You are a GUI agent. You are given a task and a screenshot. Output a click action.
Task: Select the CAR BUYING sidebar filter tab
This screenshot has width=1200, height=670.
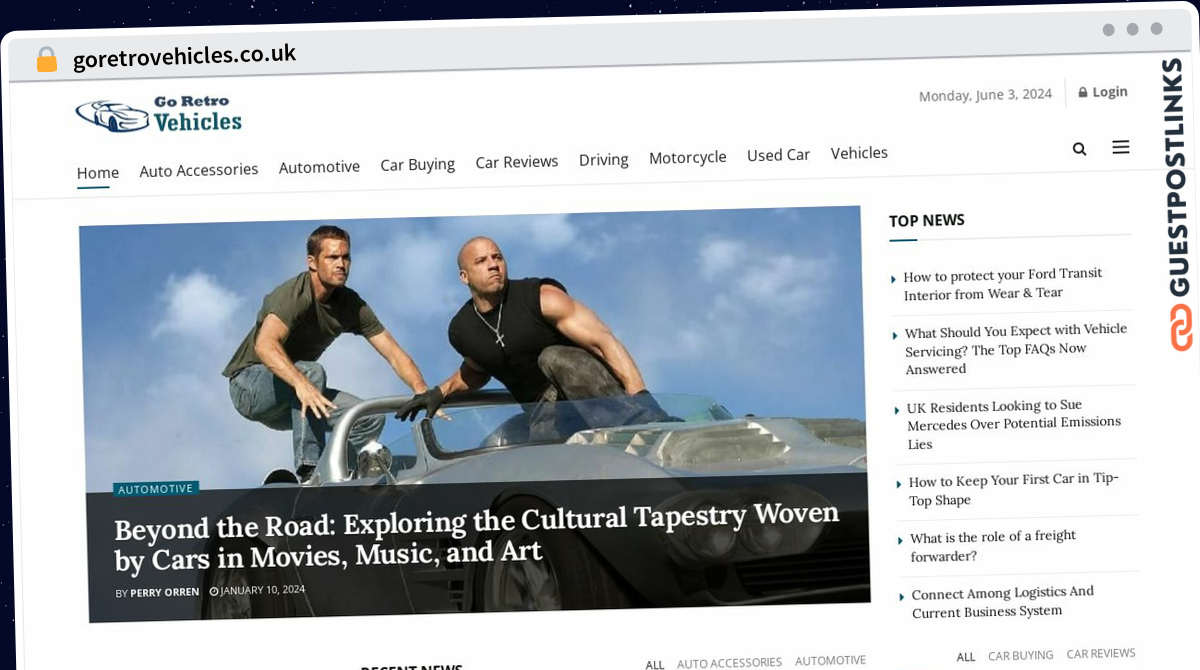1020,655
